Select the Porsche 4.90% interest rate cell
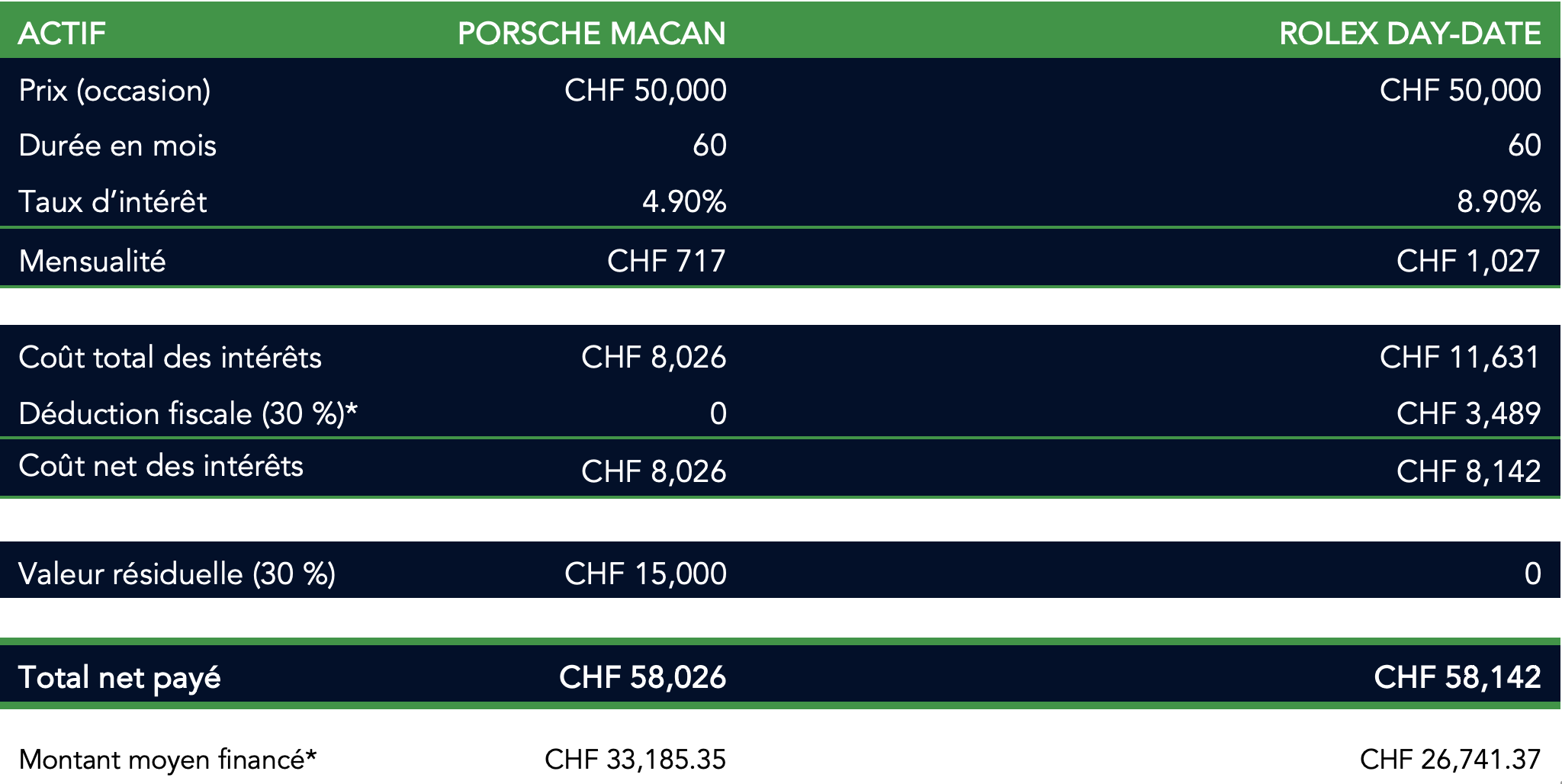Viewport: 1562px width, 784px height. click(684, 202)
